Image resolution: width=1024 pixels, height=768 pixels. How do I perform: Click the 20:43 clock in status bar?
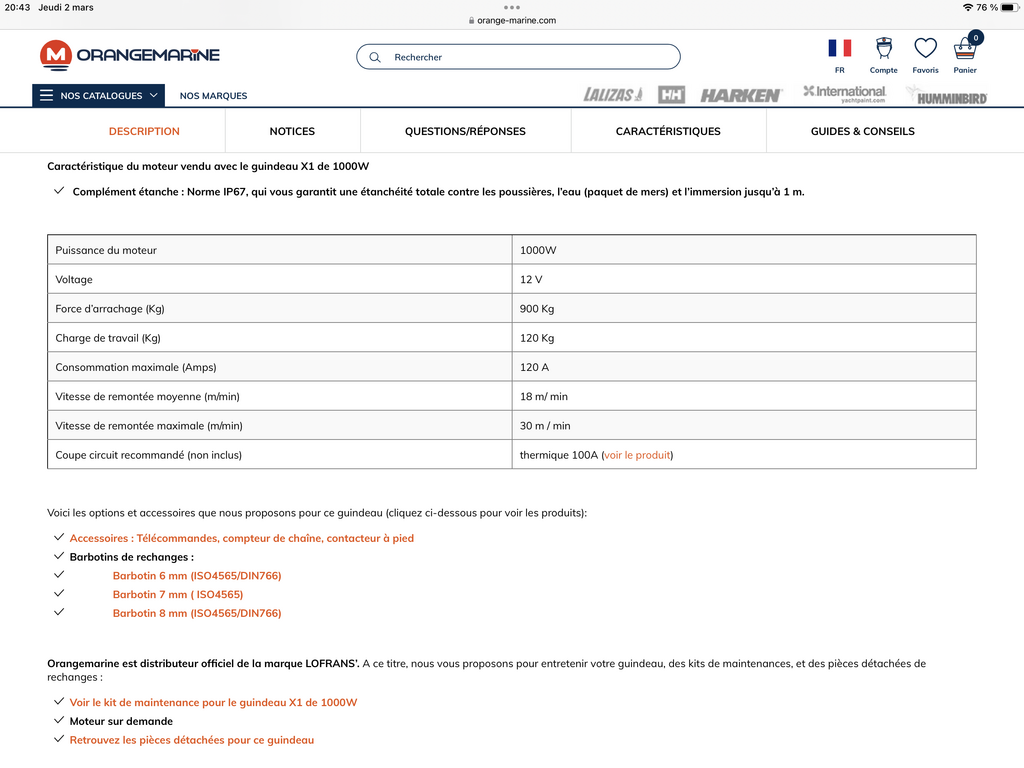pyautogui.click(x=18, y=7)
